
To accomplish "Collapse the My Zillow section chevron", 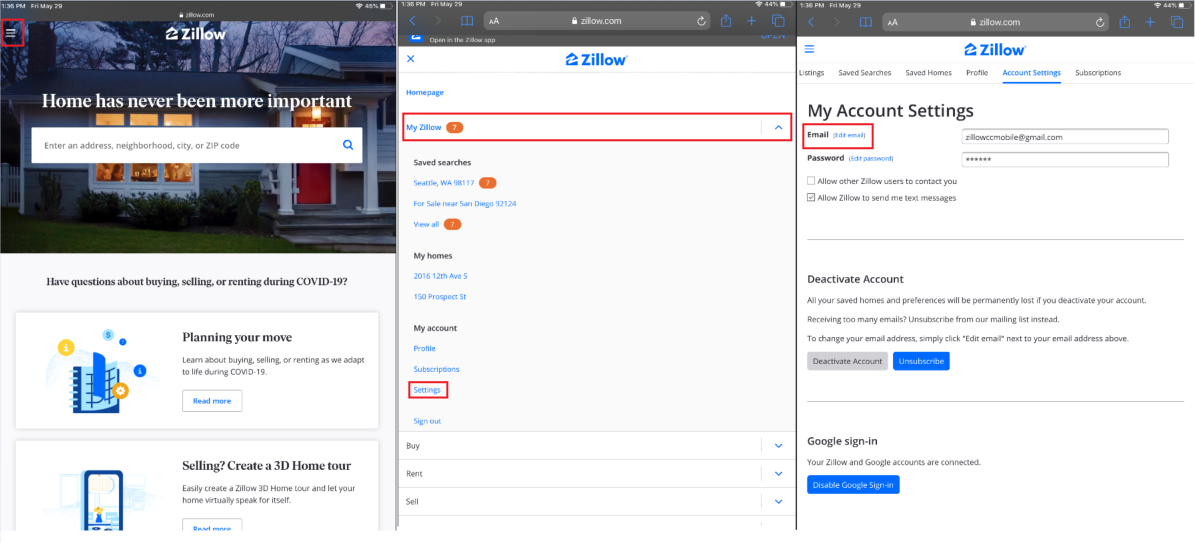I will click(x=778, y=127).
